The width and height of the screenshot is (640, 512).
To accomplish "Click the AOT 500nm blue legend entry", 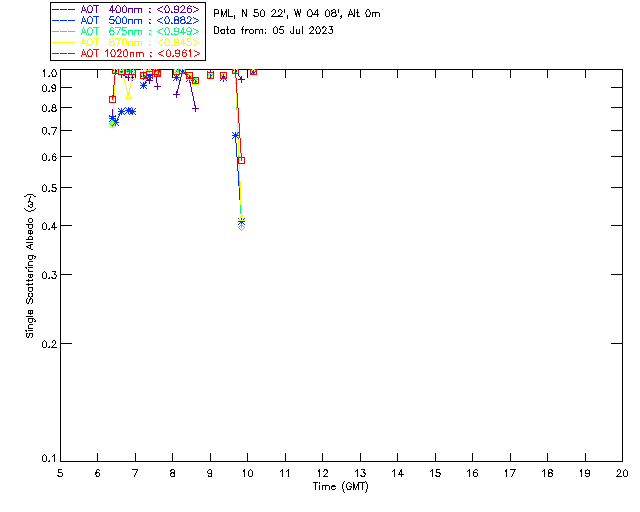I will [127, 20].
